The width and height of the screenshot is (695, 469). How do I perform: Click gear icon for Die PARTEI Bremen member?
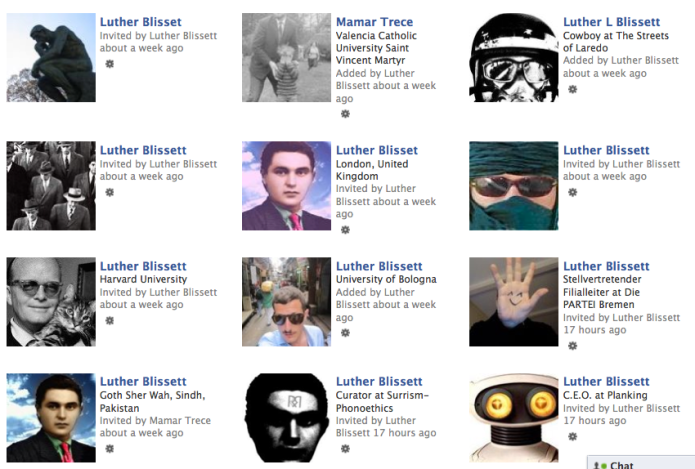pyautogui.click(x=573, y=346)
